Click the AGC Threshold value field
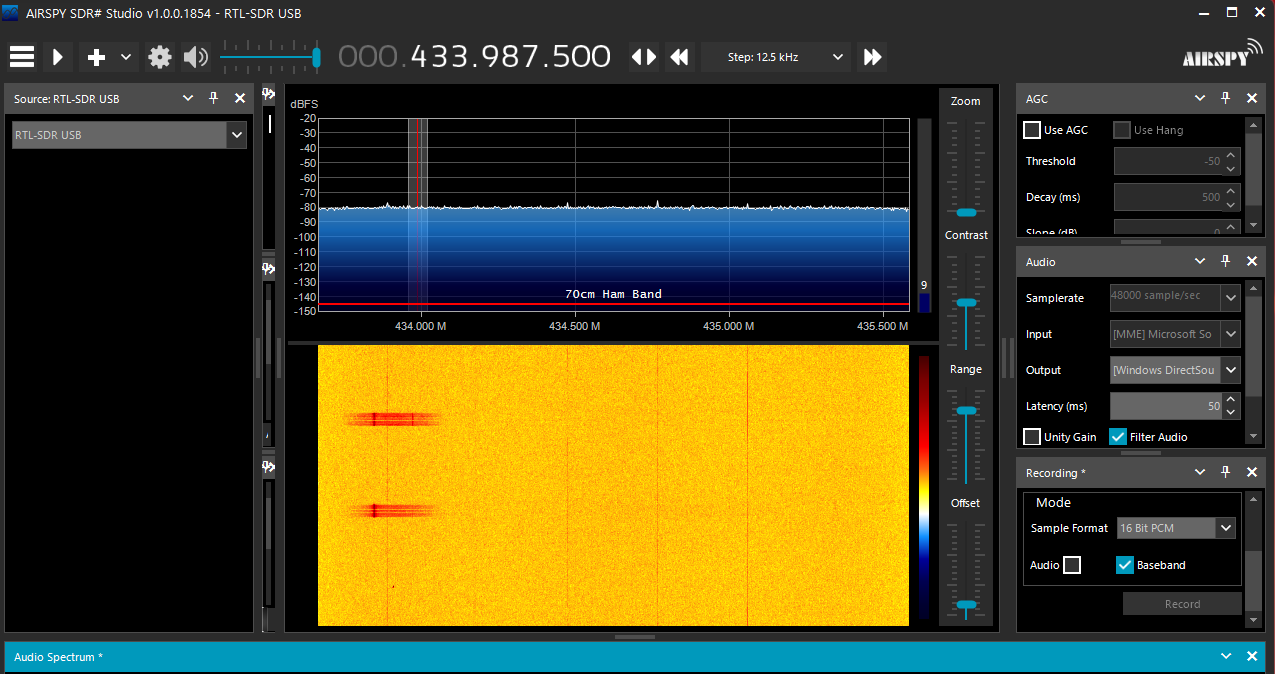This screenshot has width=1275, height=674. point(1168,161)
